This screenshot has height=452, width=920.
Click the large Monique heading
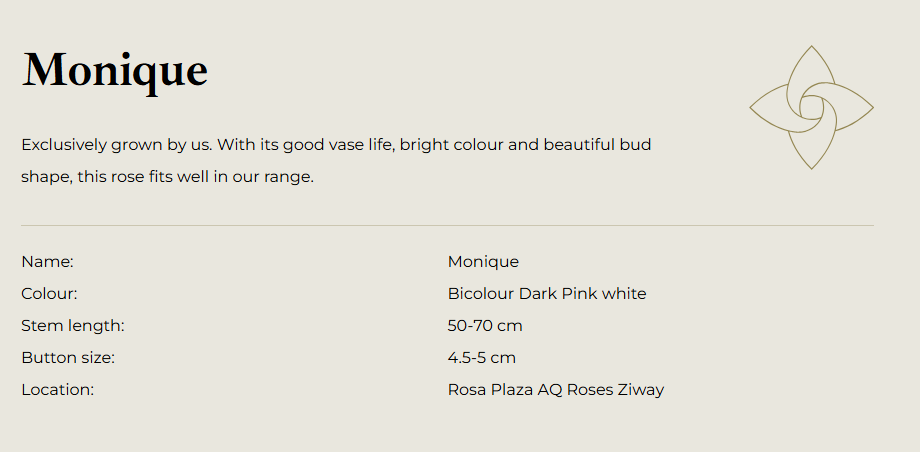115,71
